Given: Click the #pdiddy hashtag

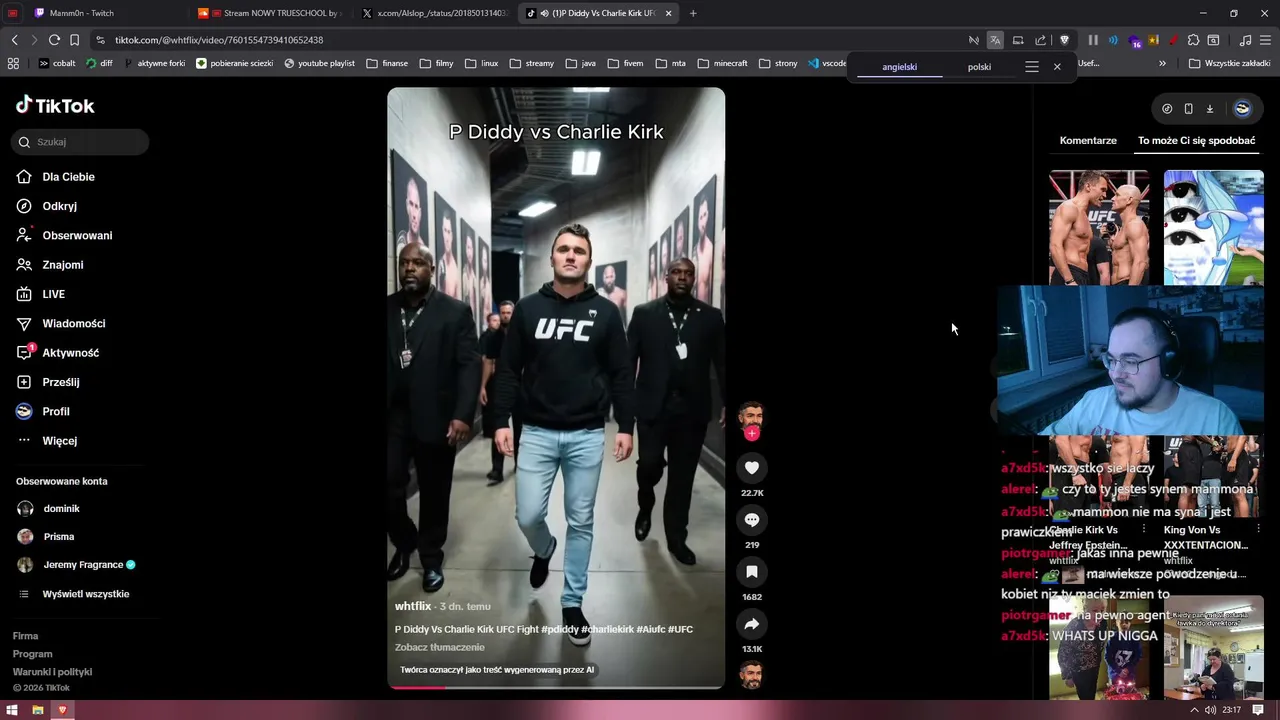Looking at the screenshot, I should [559, 629].
